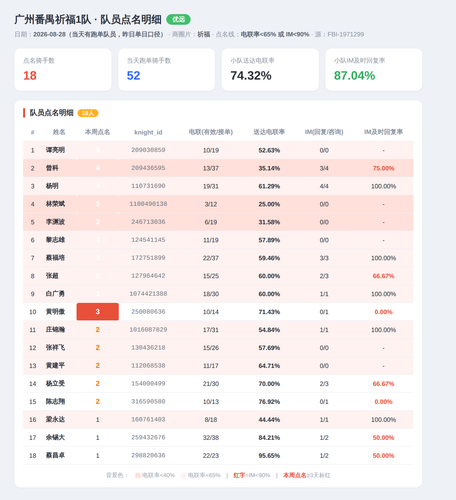Screen dimensions: 456x500
Task: Select the 点名骑手数 card showing 18
Action: [x=63, y=70]
